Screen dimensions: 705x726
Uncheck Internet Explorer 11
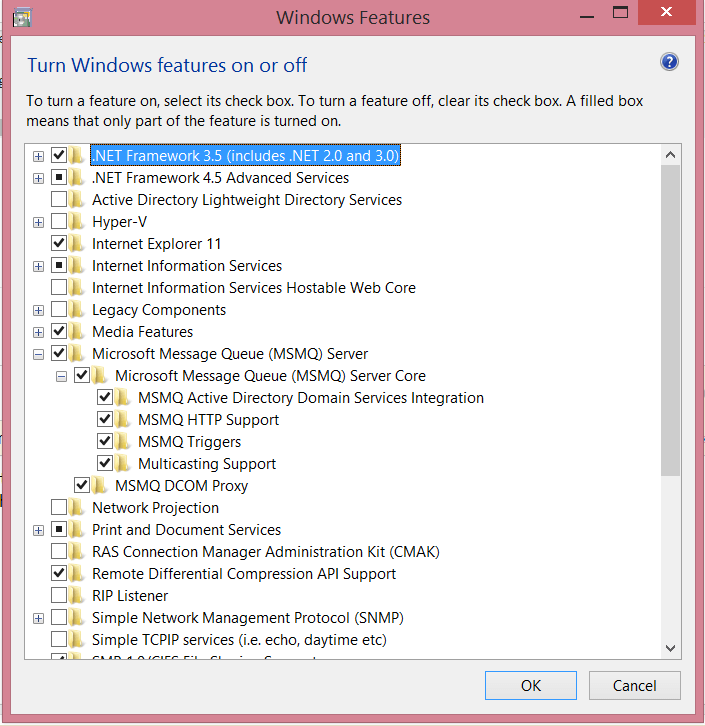[59, 243]
